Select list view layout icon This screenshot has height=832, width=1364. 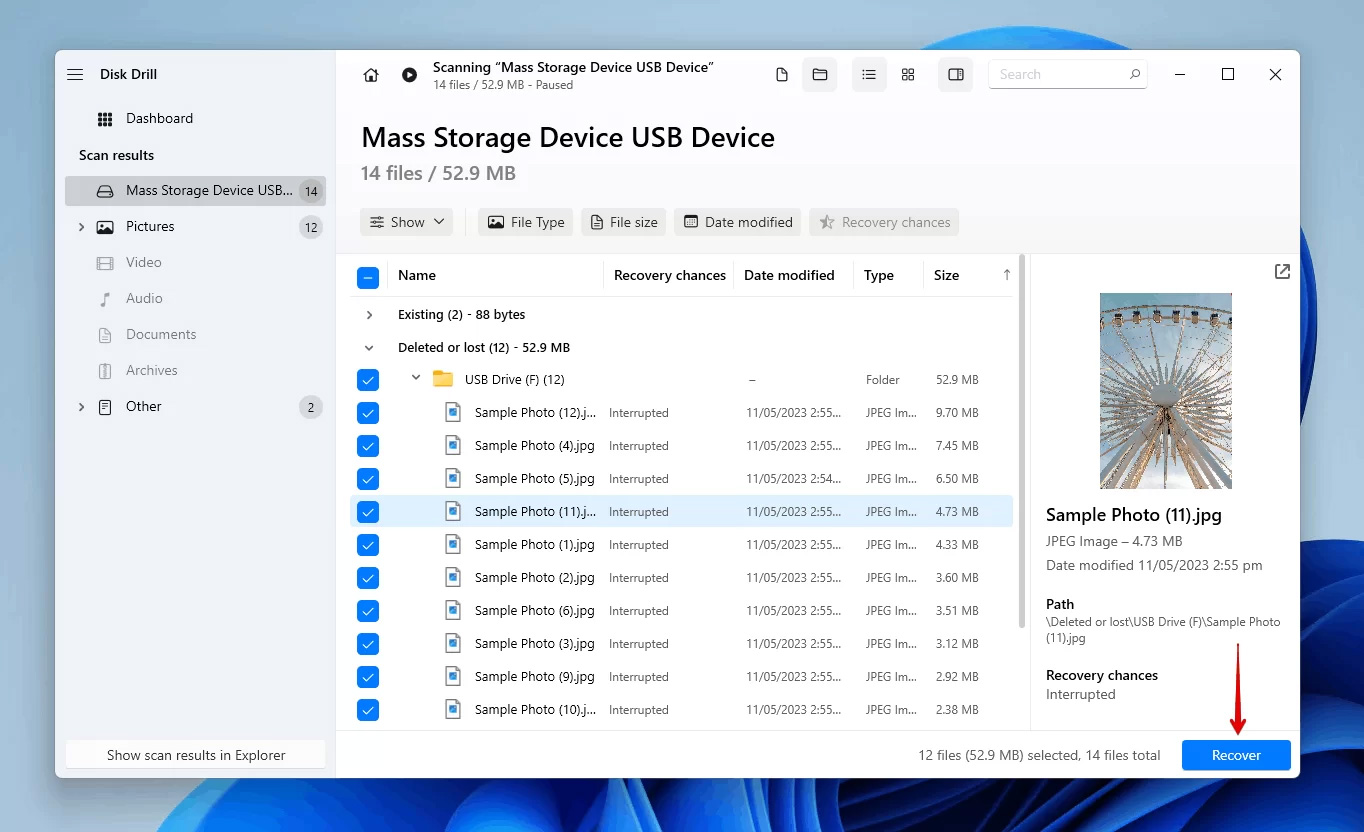(869, 75)
